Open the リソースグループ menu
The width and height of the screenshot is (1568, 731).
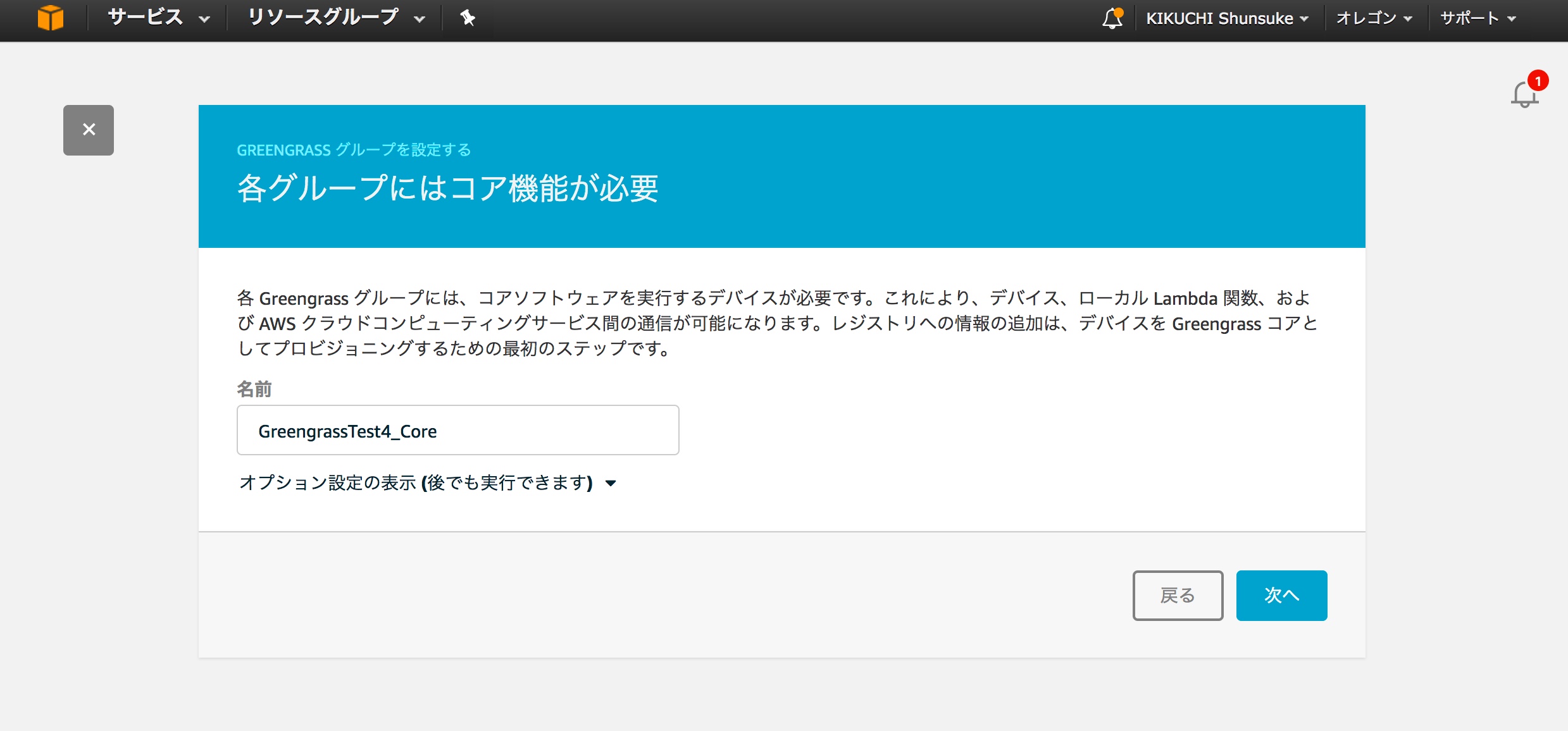(335, 18)
